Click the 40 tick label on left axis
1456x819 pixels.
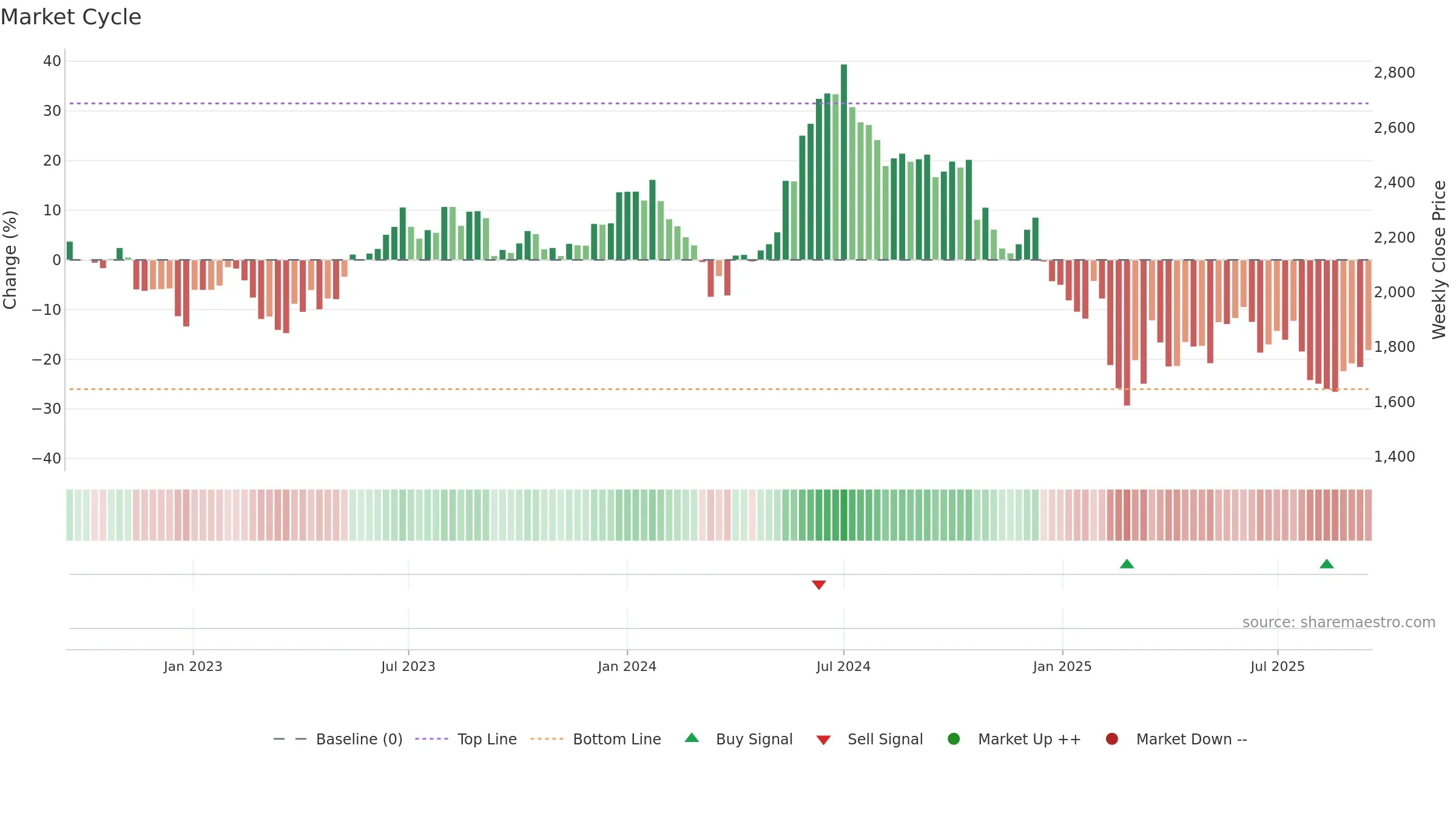click(52, 61)
